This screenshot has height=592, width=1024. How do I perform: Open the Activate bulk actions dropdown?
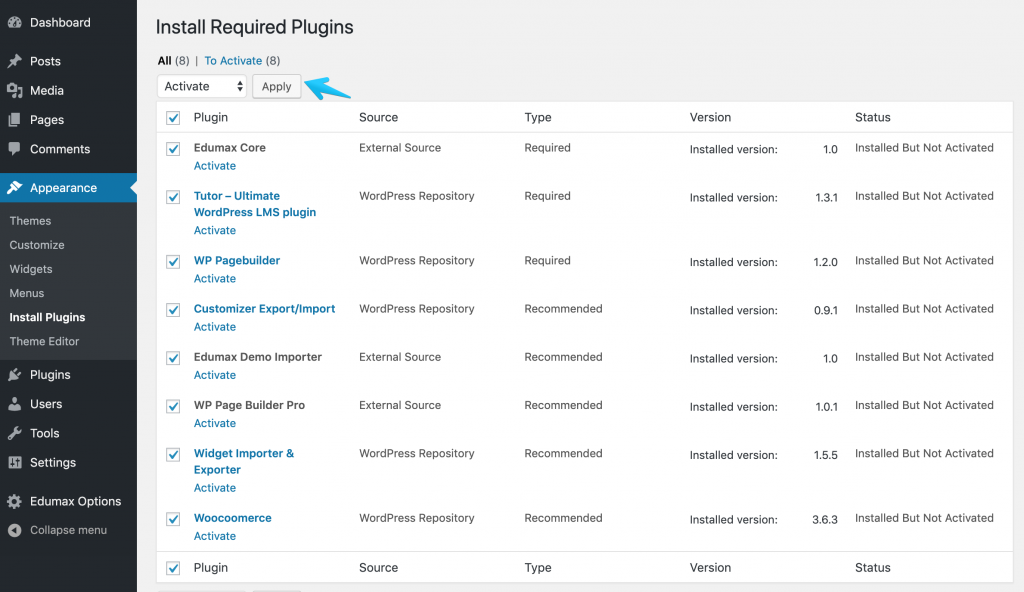(202, 86)
